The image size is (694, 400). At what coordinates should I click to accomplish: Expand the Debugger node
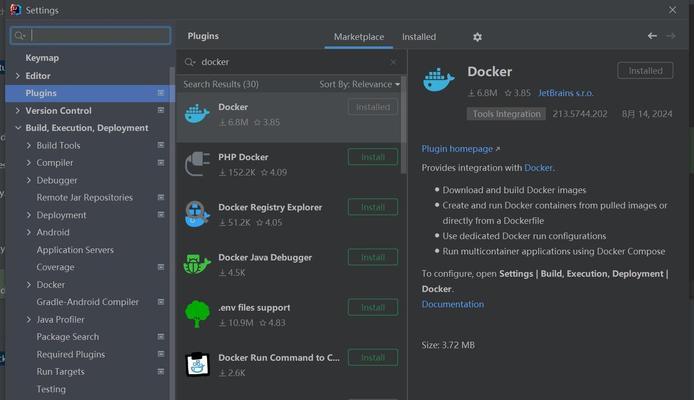pos(29,180)
